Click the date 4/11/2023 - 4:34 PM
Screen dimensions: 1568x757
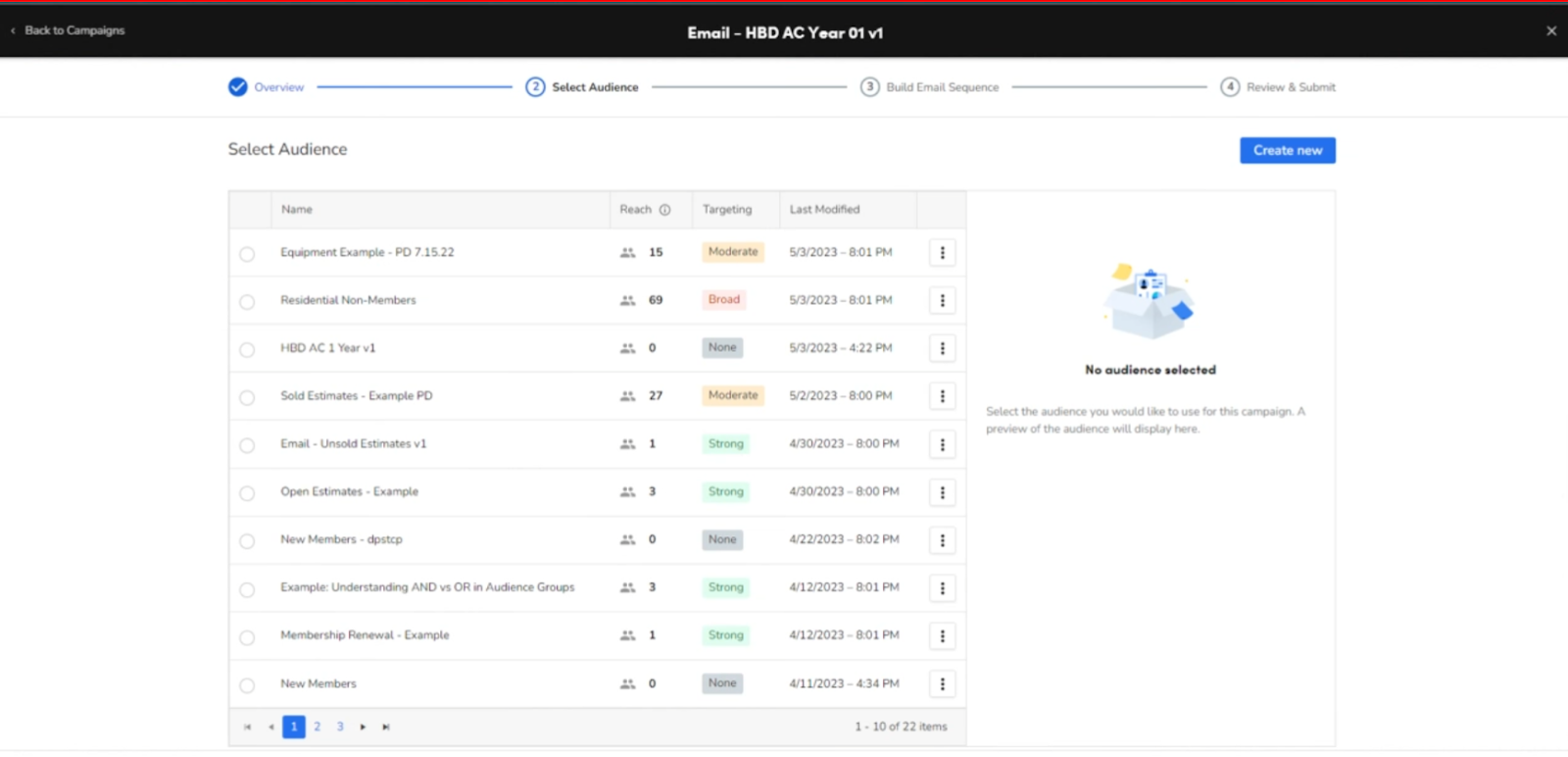pos(844,684)
